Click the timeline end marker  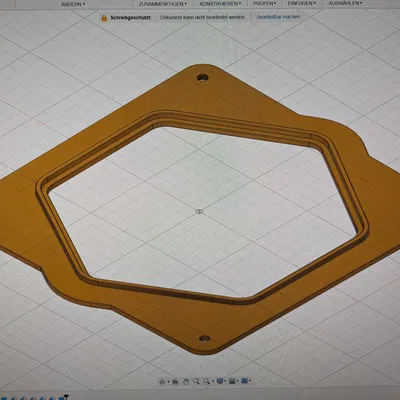[66, 397]
